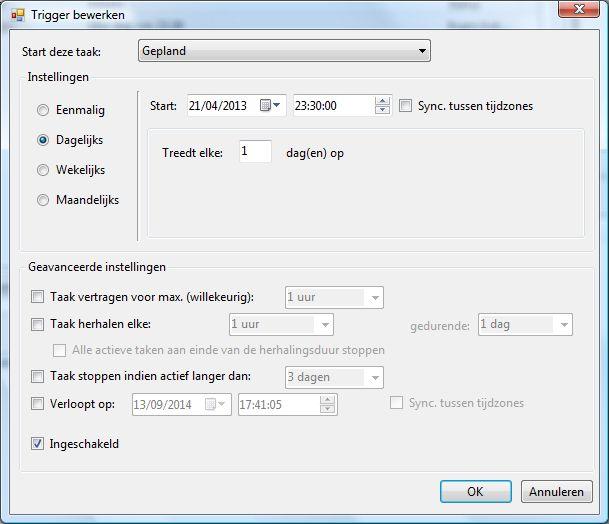Decrease start time with down spinner arrow
This screenshot has height=524, width=609.
(x=382, y=110)
